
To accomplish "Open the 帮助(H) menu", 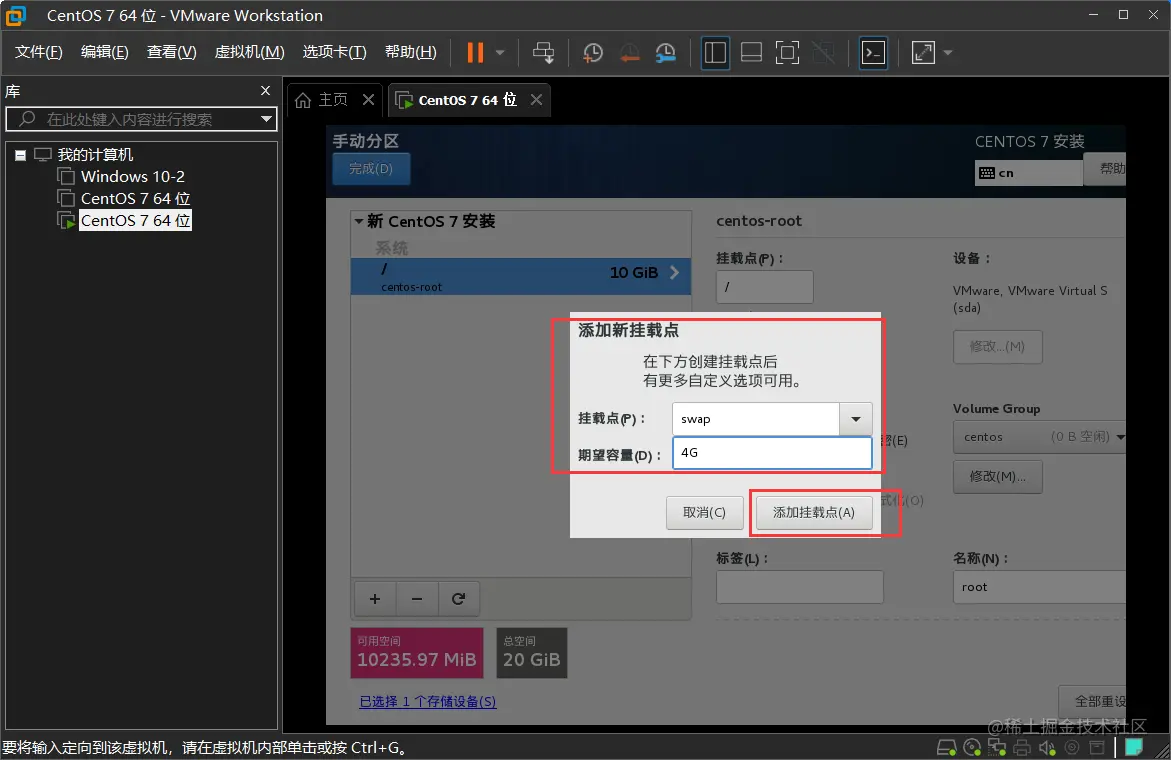I will pyautogui.click(x=411, y=52).
